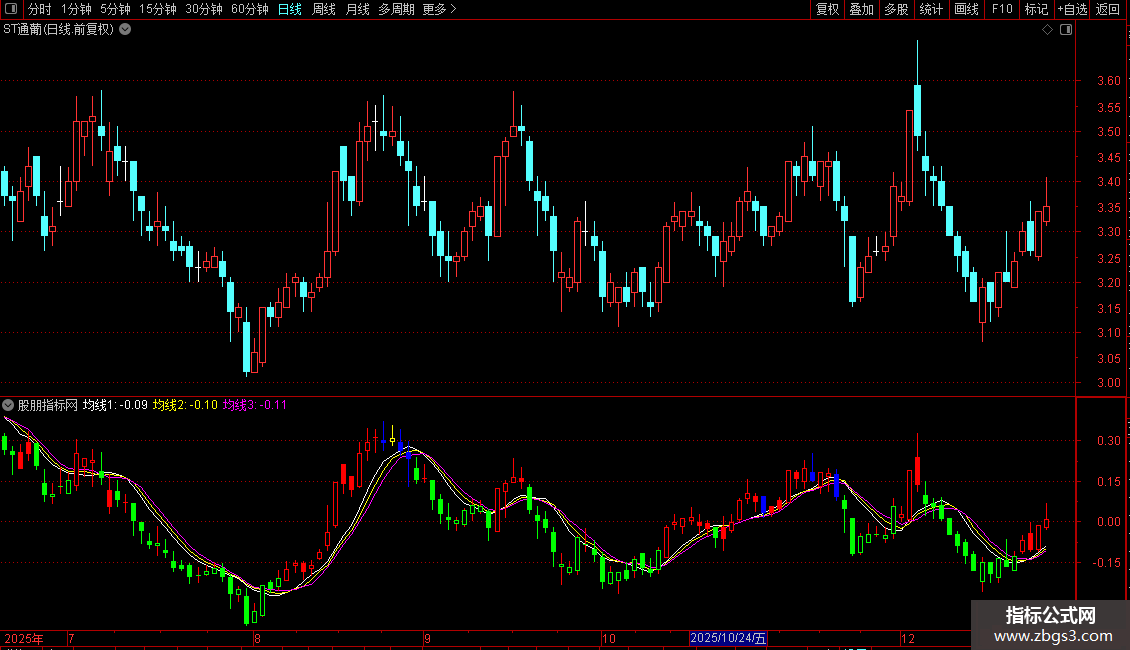Switch to 分时 intraday view
This screenshot has width=1130, height=650.
coord(40,9)
